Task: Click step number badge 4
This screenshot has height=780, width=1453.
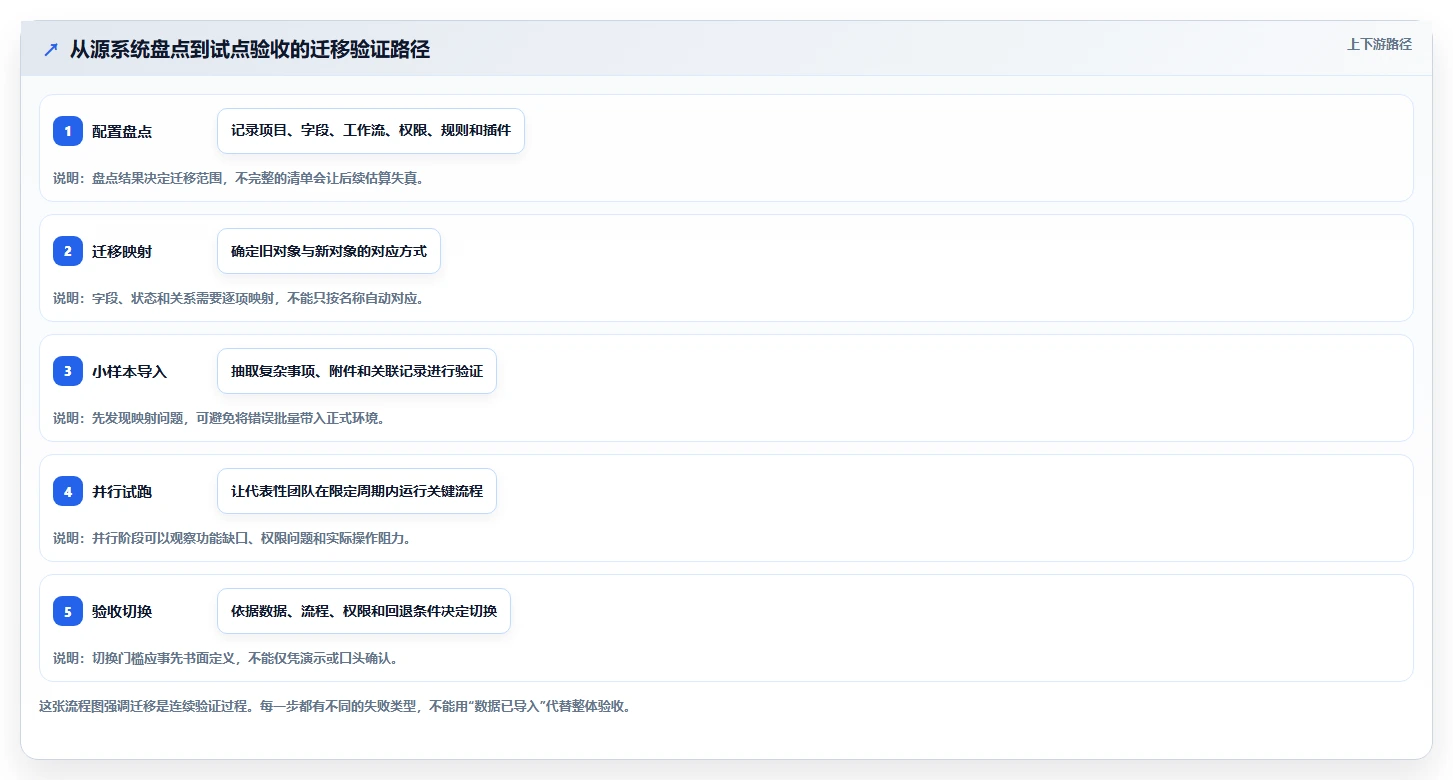Action: coord(68,491)
